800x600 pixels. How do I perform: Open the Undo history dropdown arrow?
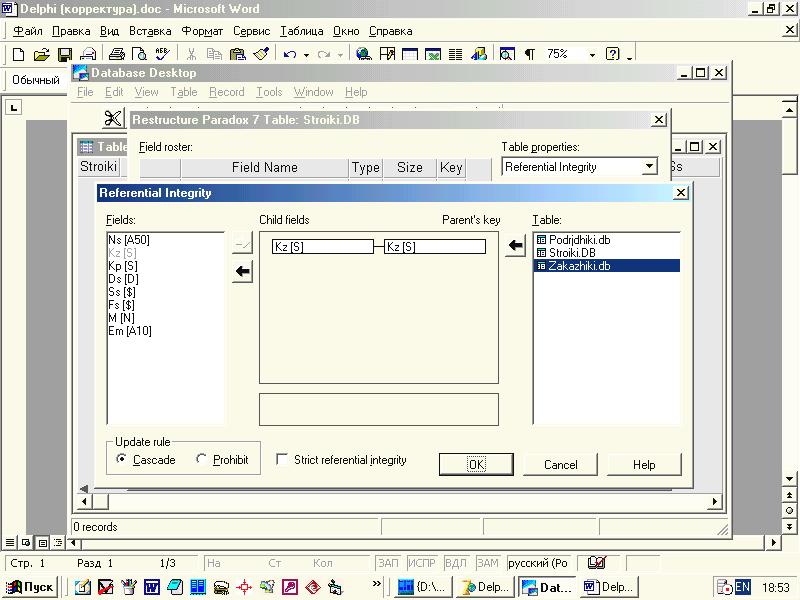point(306,55)
